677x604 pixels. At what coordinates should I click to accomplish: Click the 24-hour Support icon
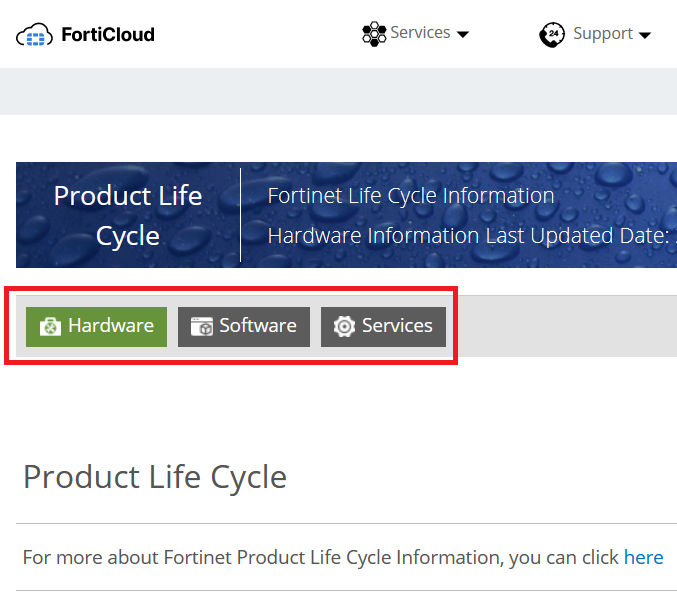point(552,35)
